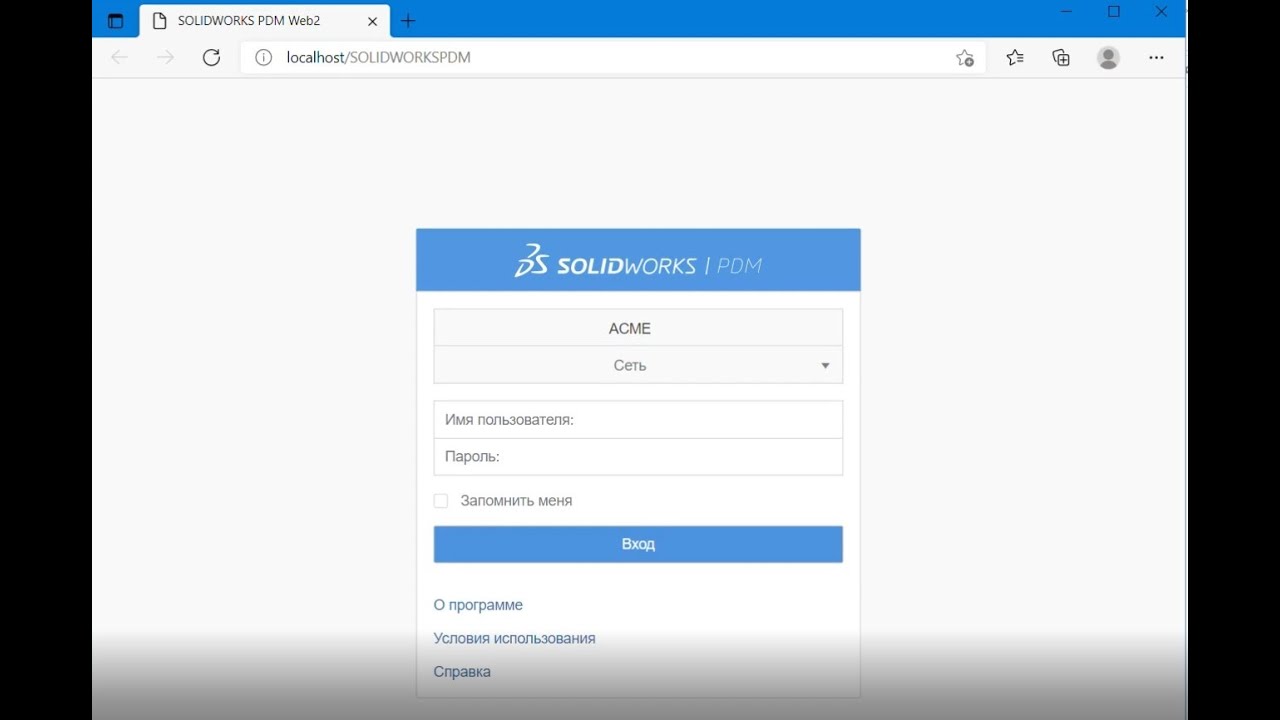Open the browser profile avatar
Image resolution: width=1280 pixels, height=720 pixels.
pyautogui.click(x=1108, y=58)
